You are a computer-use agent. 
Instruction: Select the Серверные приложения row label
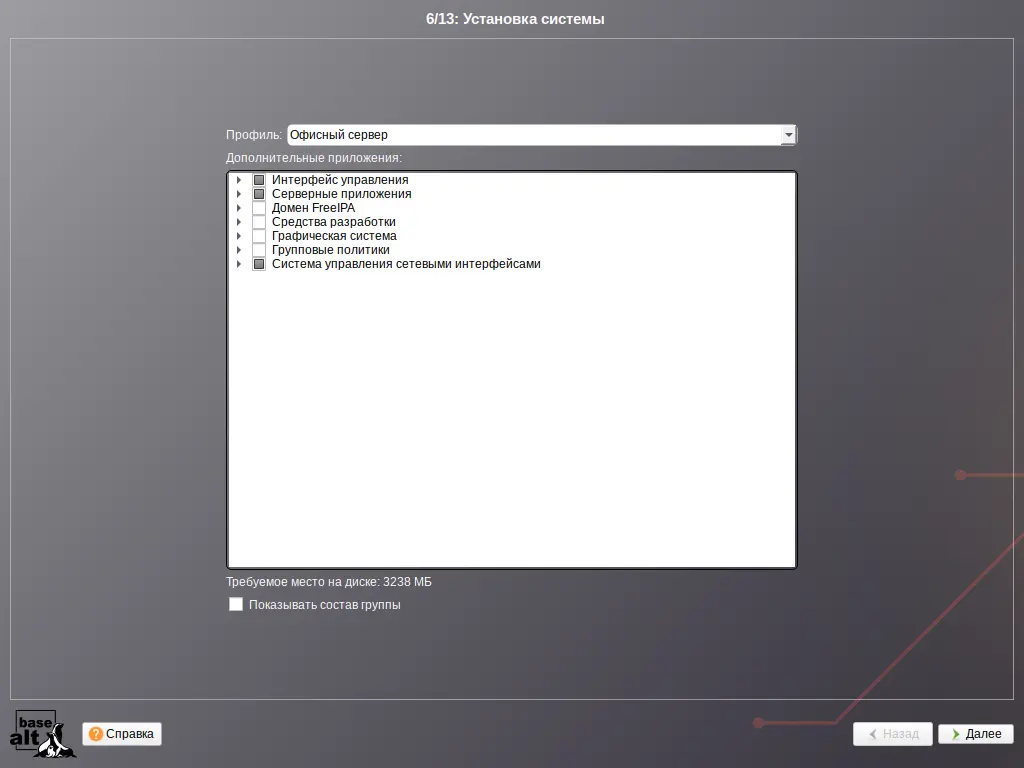tap(342, 194)
